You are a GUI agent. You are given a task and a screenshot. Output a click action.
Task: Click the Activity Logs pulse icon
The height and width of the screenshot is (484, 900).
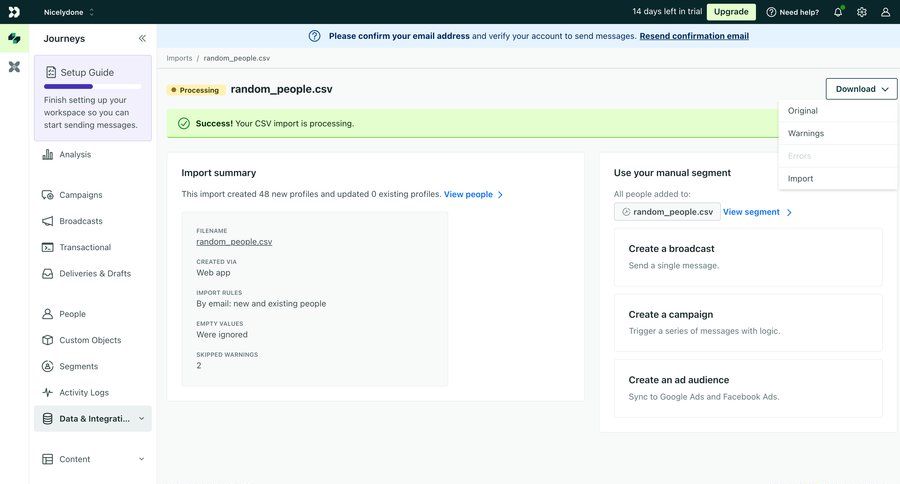[48, 393]
